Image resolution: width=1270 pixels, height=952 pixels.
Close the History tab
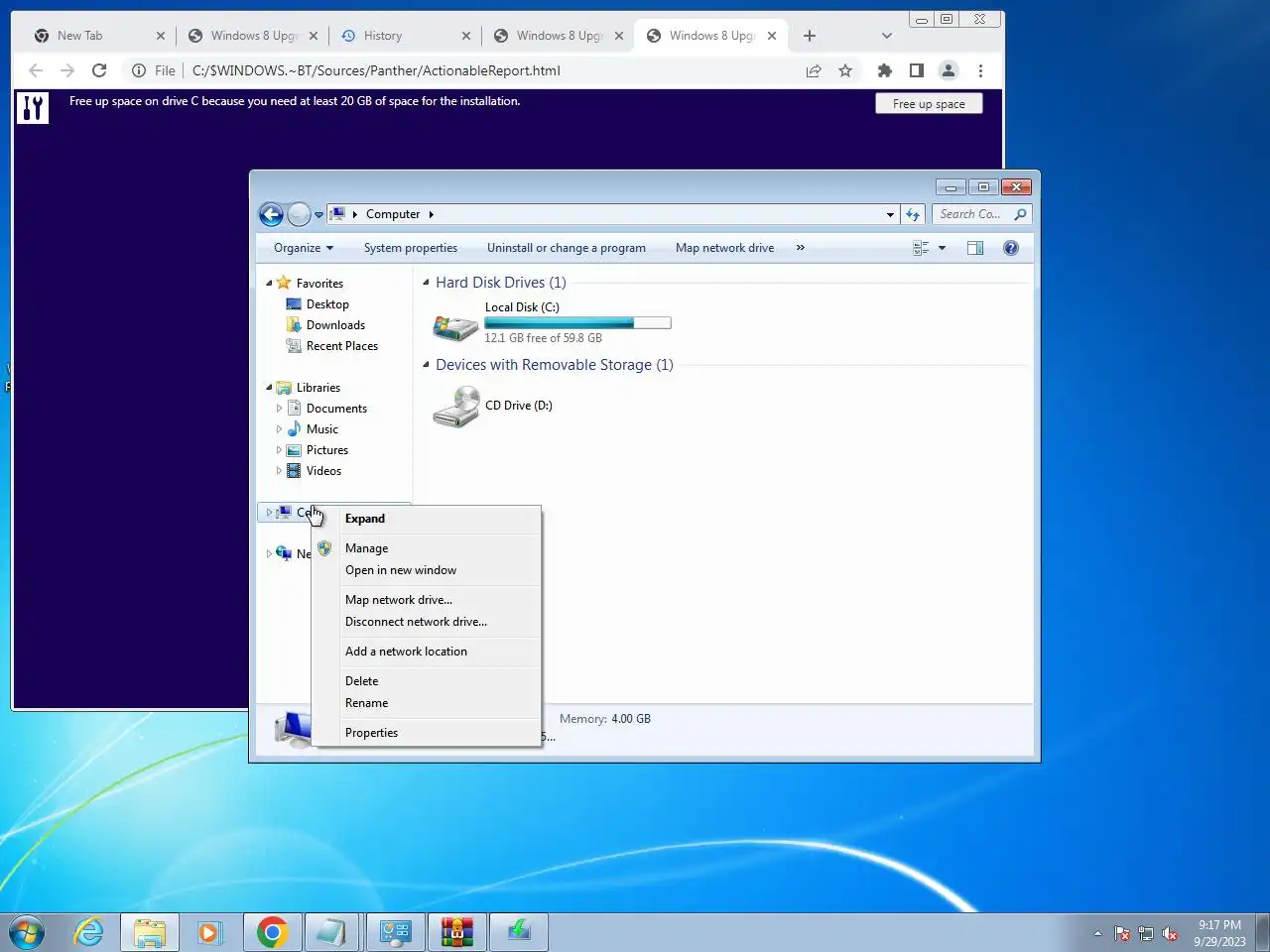pos(466,36)
